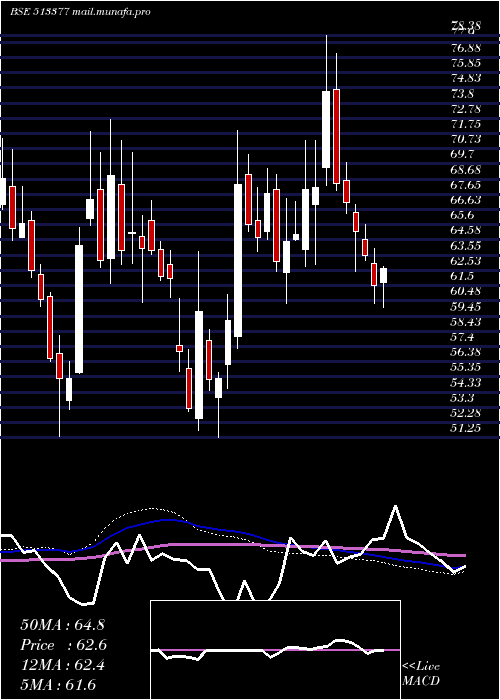Select the 5MA : 61.6 readout
The image size is (500, 700).
58,685
